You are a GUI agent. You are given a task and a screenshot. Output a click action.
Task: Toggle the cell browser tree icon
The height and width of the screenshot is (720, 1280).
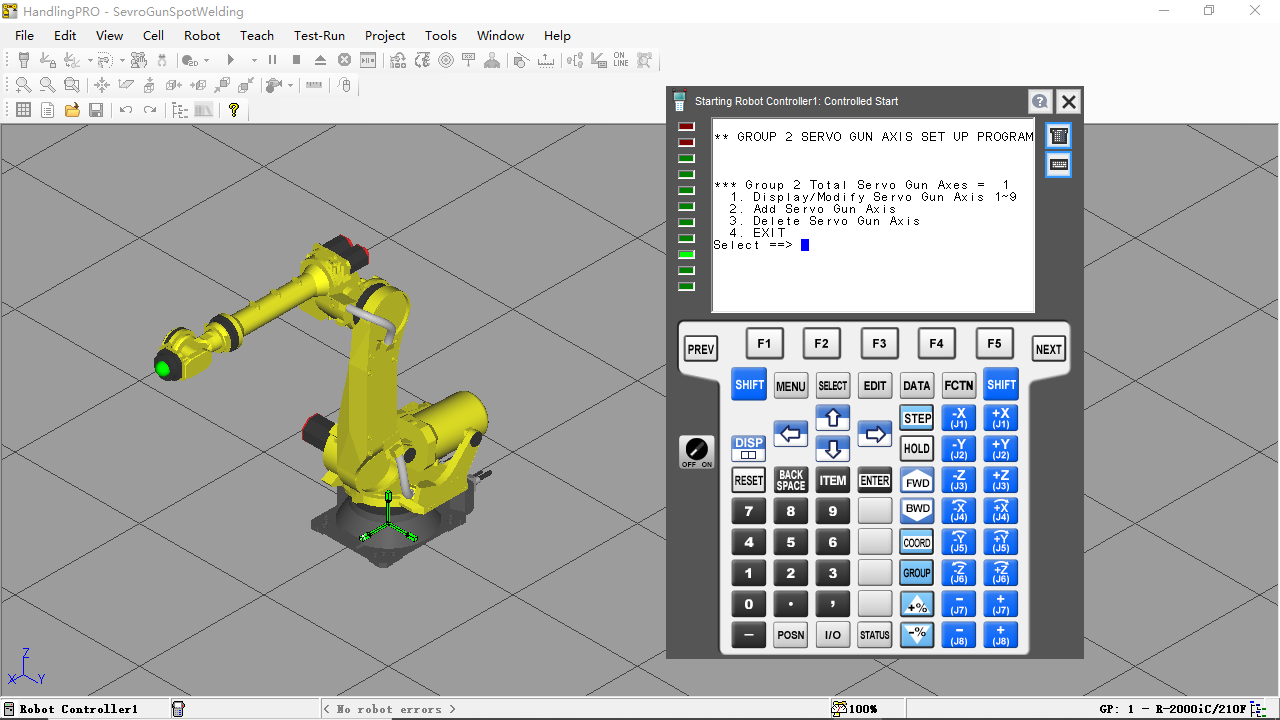tap(180, 110)
